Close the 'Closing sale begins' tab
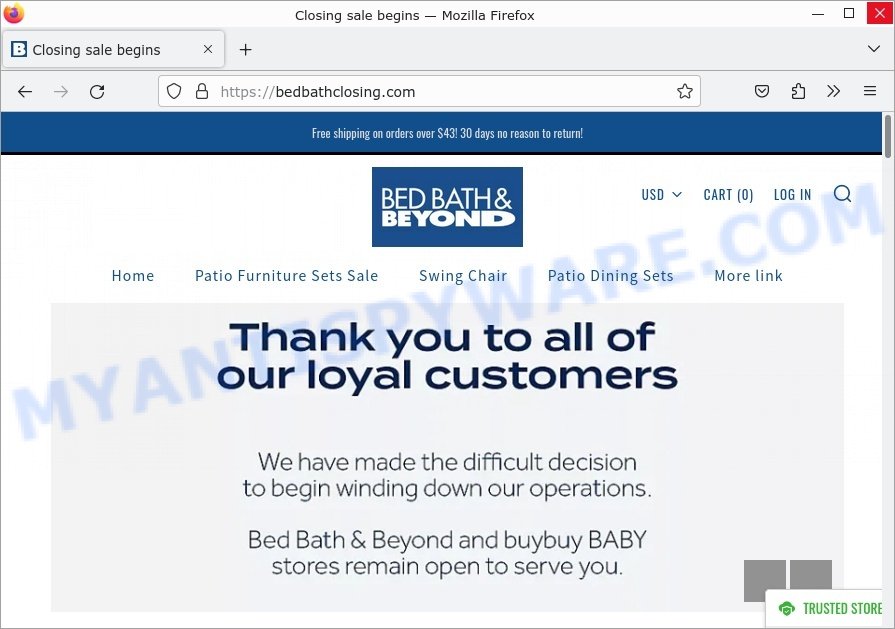 pyautogui.click(x=208, y=50)
